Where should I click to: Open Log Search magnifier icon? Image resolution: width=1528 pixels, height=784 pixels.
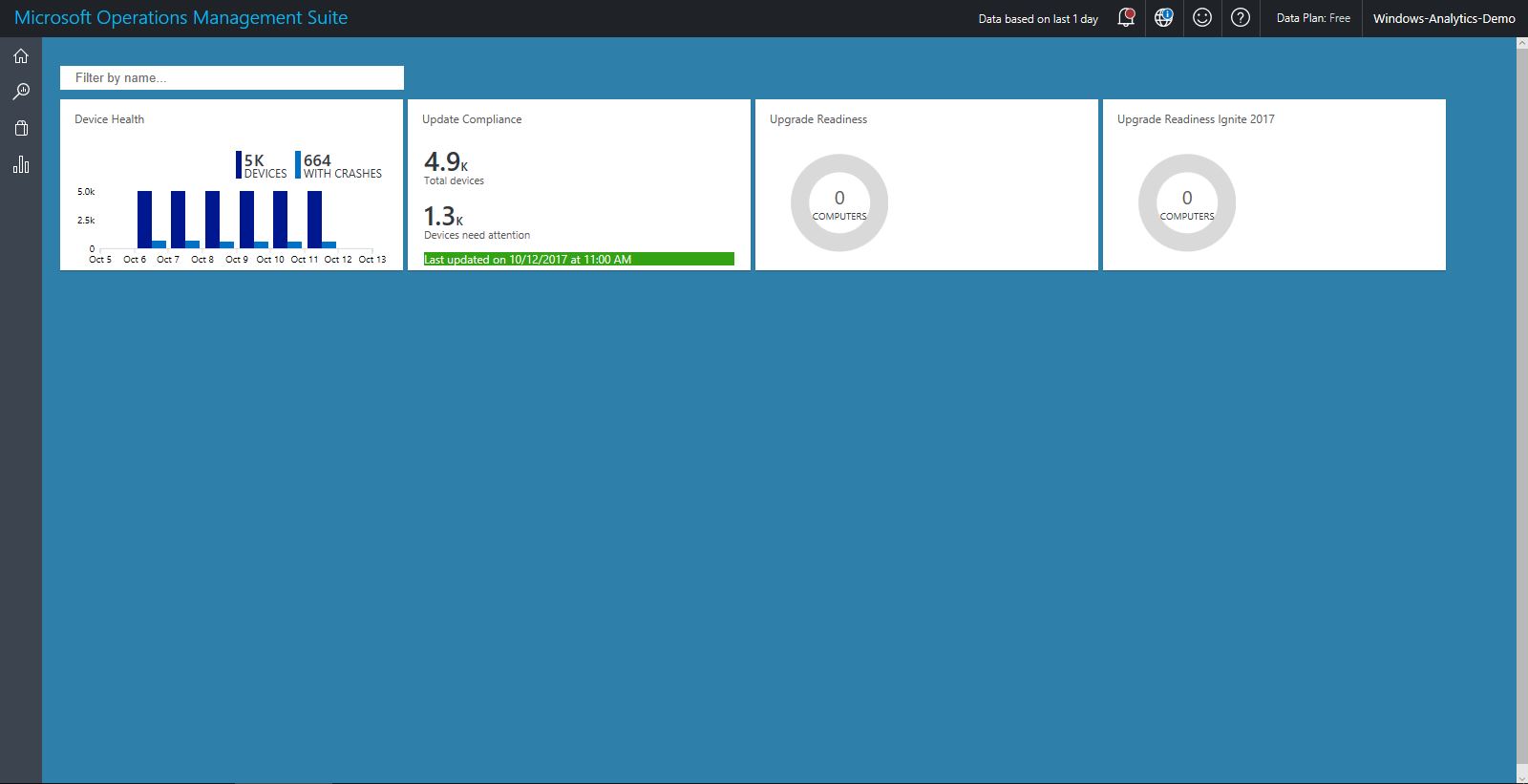coord(21,92)
